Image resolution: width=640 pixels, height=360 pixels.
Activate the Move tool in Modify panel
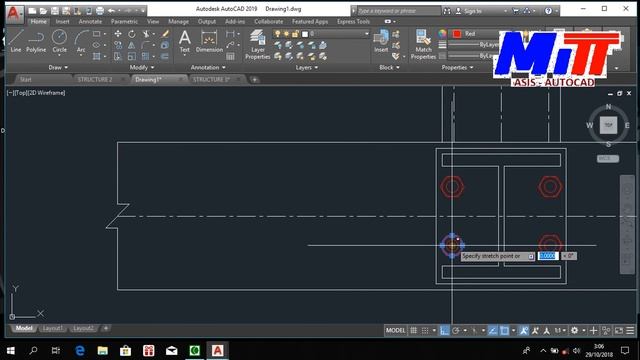(118, 34)
